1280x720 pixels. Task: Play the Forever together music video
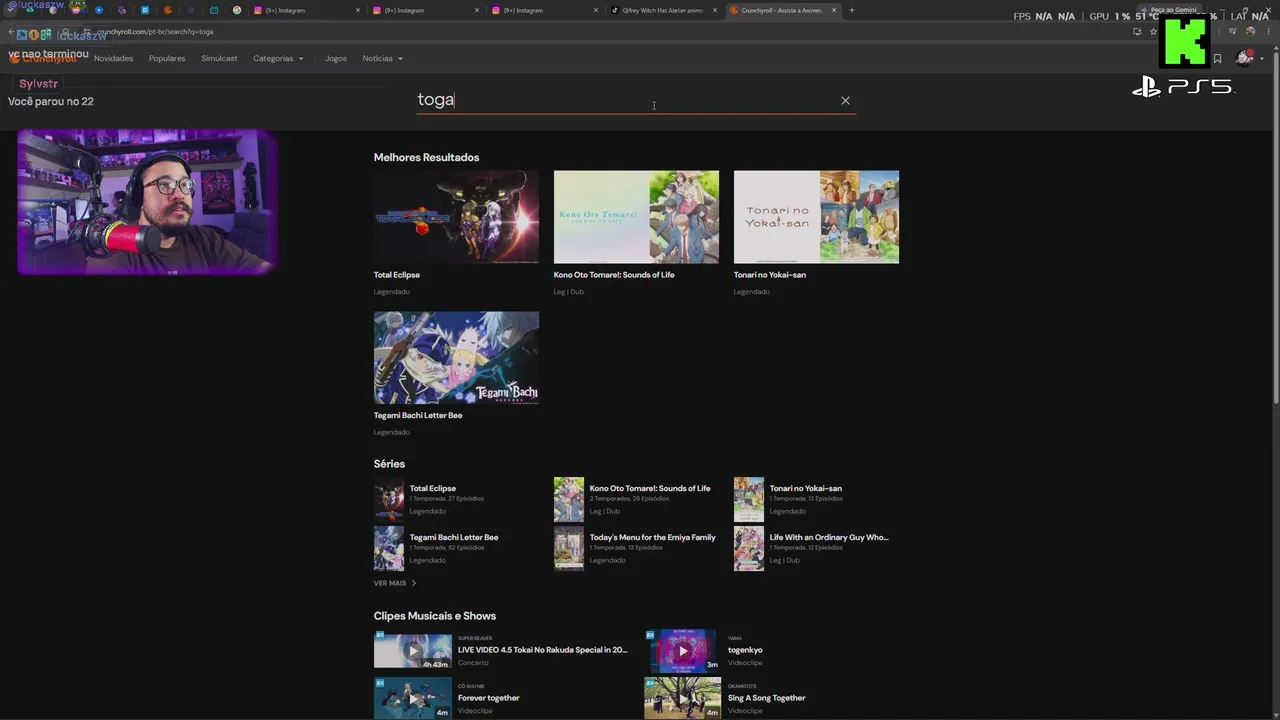(x=413, y=698)
